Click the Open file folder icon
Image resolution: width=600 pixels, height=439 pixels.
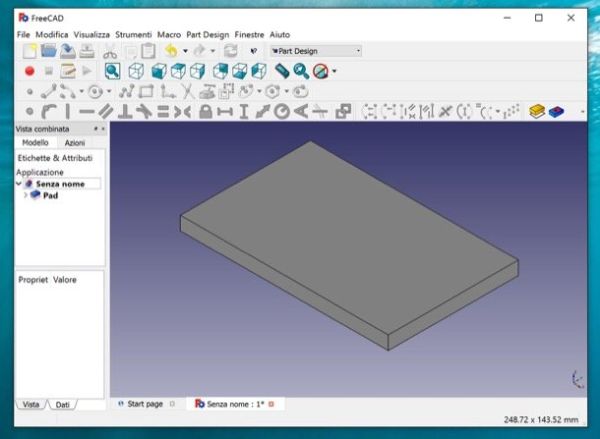point(48,51)
